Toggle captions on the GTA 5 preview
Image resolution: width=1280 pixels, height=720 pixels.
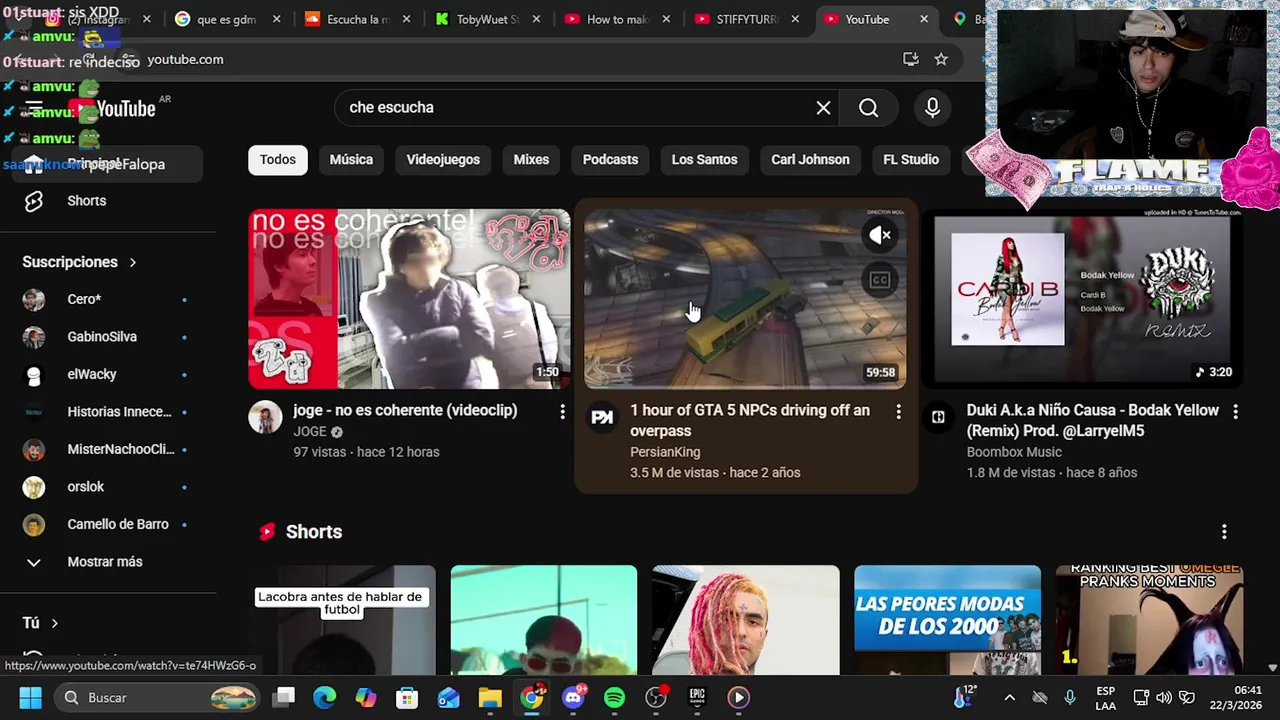pos(880,281)
